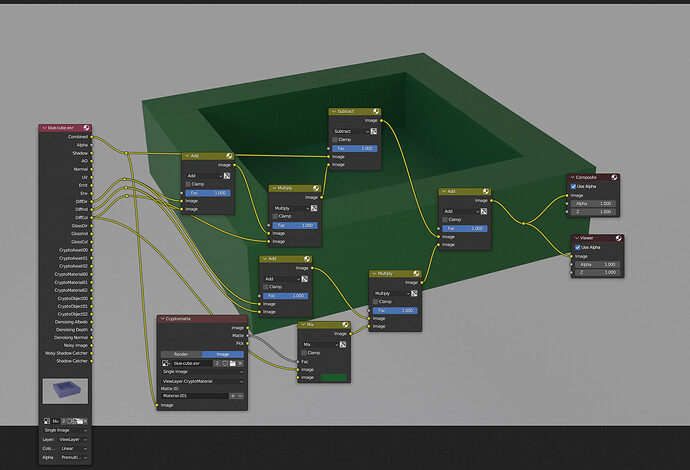The image size is (690, 470).
Task: Open the Linear color space dropdown
Action: pyautogui.click(x=73, y=449)
